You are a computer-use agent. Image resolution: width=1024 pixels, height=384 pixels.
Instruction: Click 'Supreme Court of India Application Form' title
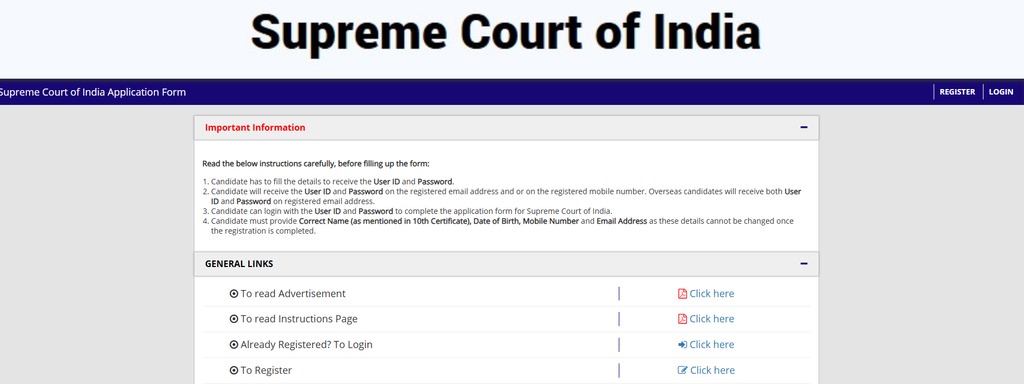(x=92, y=92)
